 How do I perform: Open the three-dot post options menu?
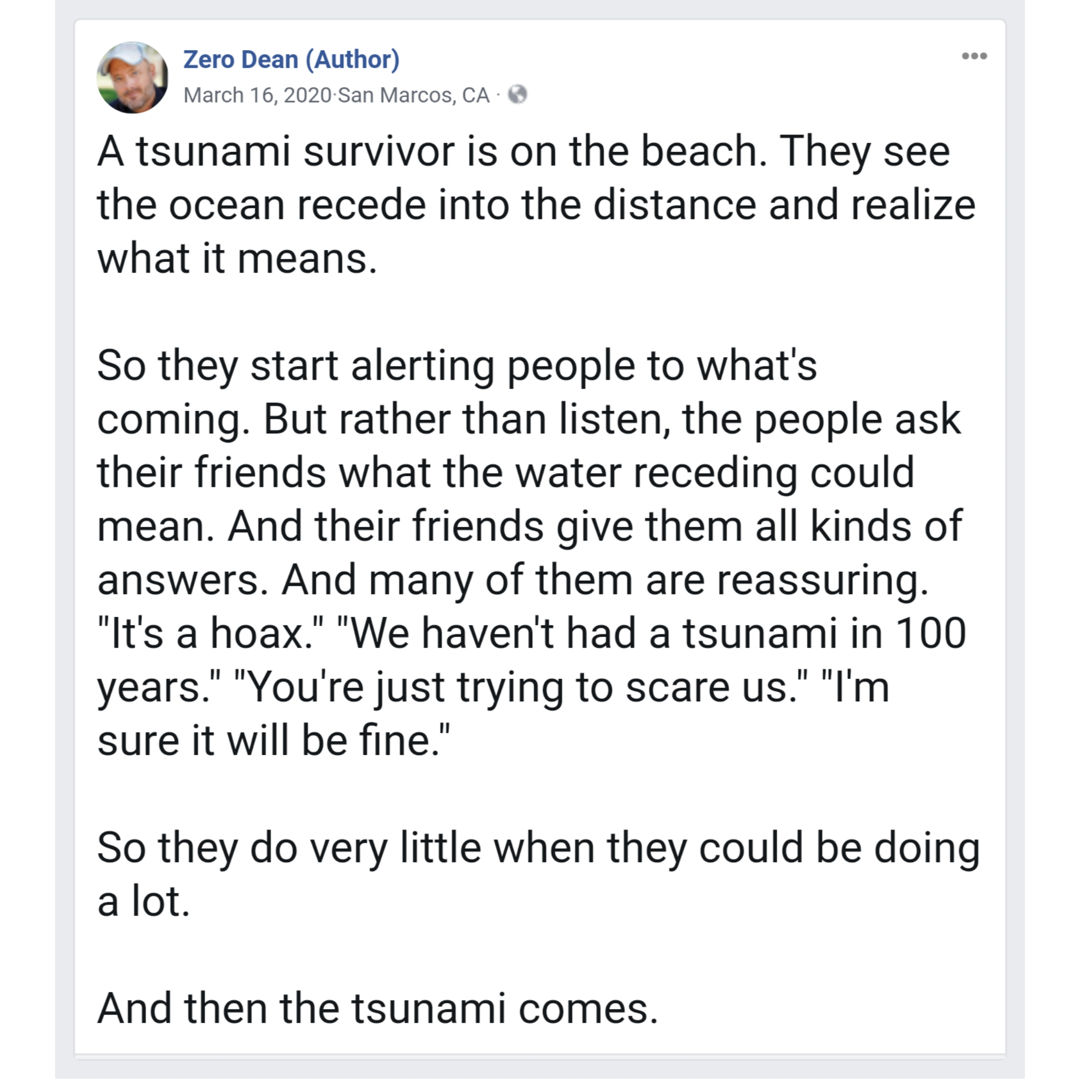[974, 56]
